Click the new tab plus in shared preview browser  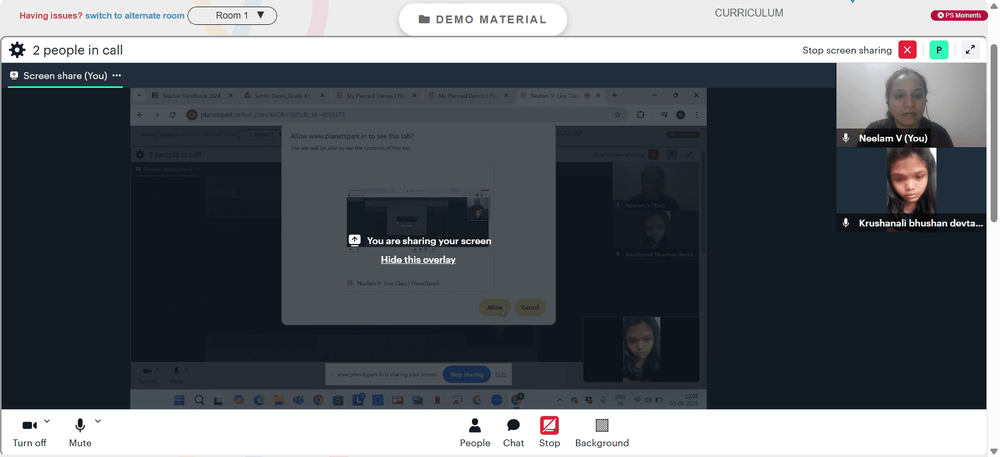coord(615,96)
